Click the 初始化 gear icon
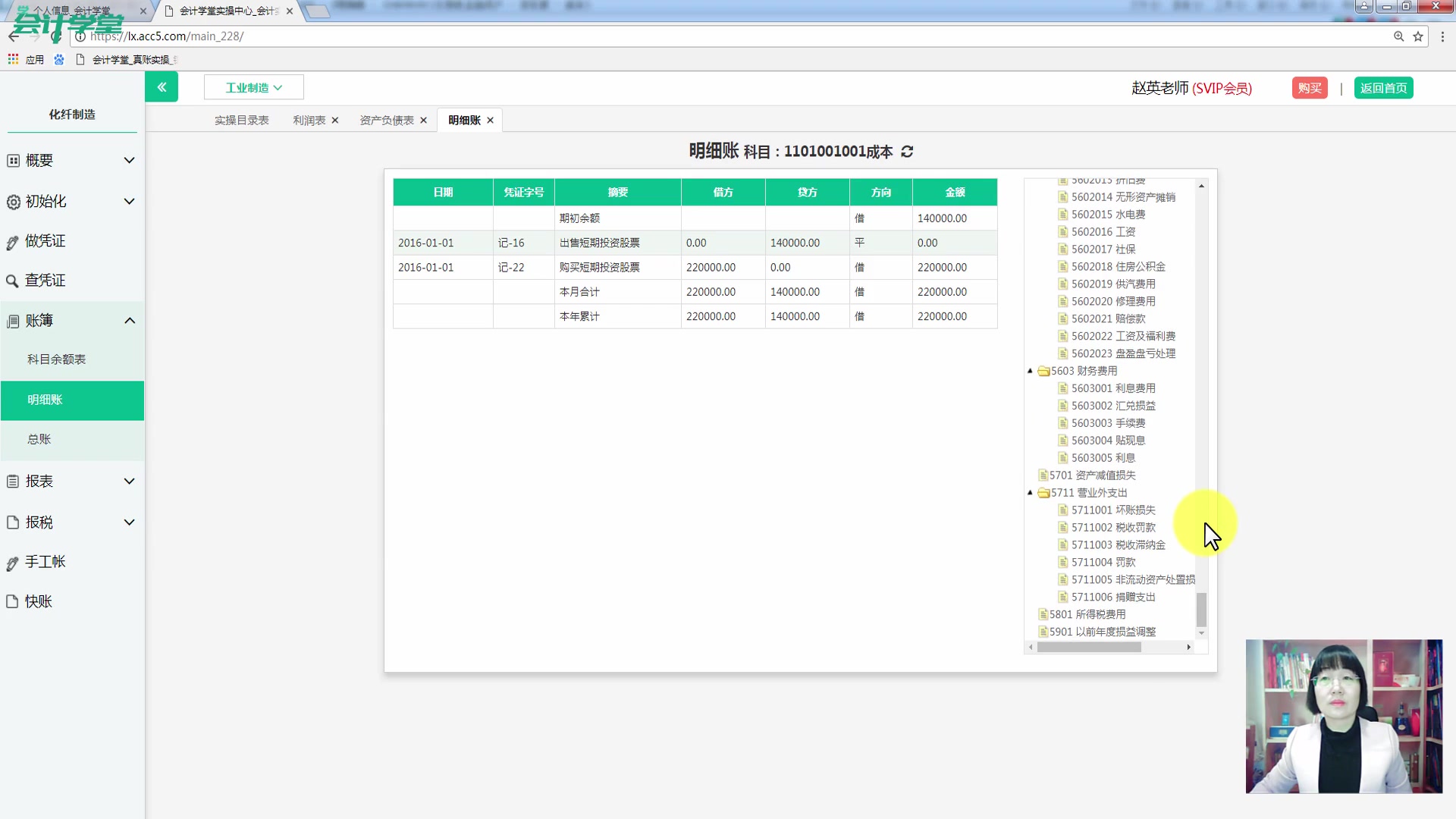 [x=13, y=202]
